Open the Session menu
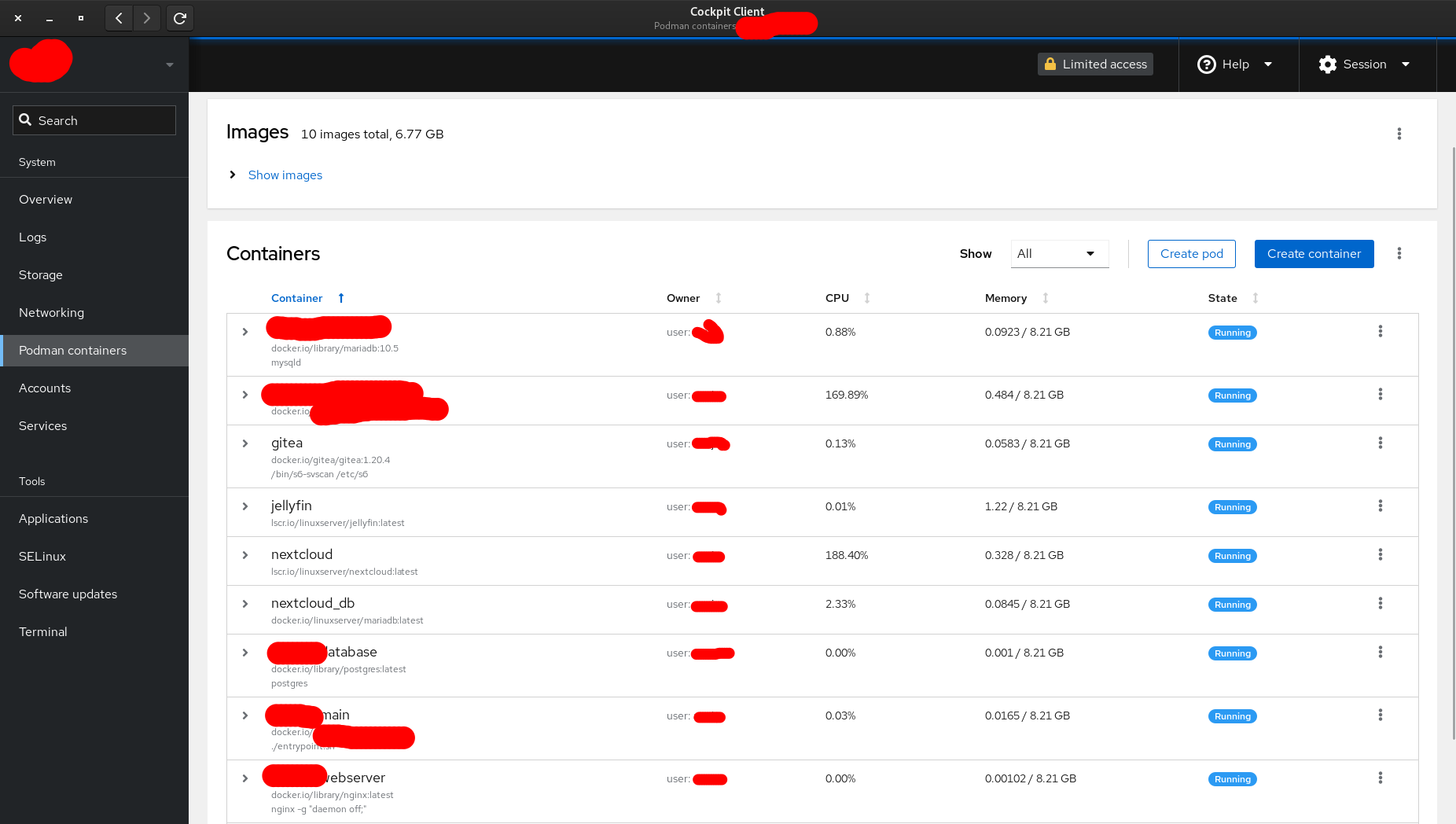1456x824 pixels. [x=1364, y=64]
